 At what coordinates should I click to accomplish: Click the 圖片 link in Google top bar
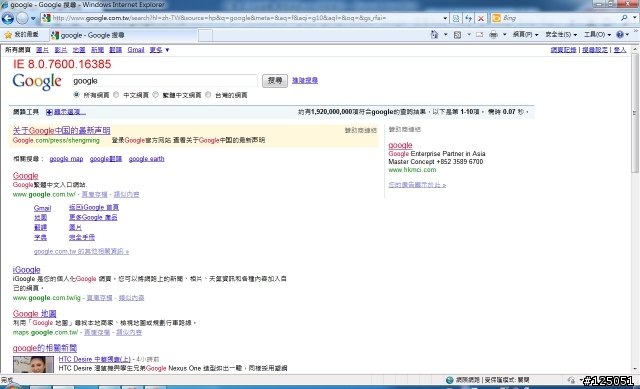point(42,50)
